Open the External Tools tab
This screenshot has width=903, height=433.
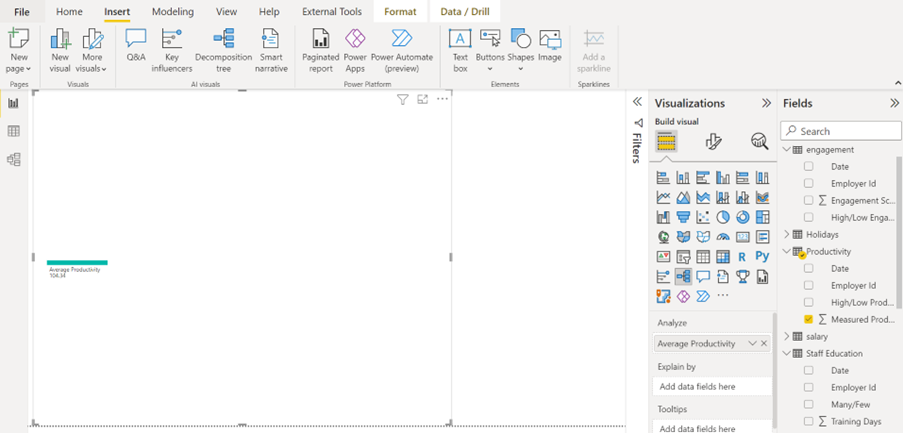click(x=332, y=12)
